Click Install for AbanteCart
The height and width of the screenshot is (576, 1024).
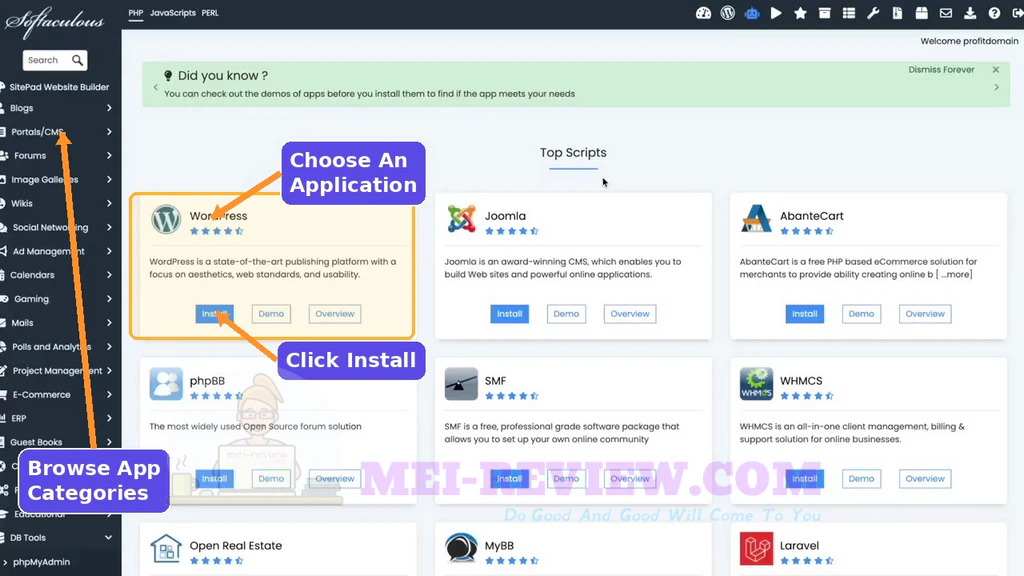tap(805, 314)
